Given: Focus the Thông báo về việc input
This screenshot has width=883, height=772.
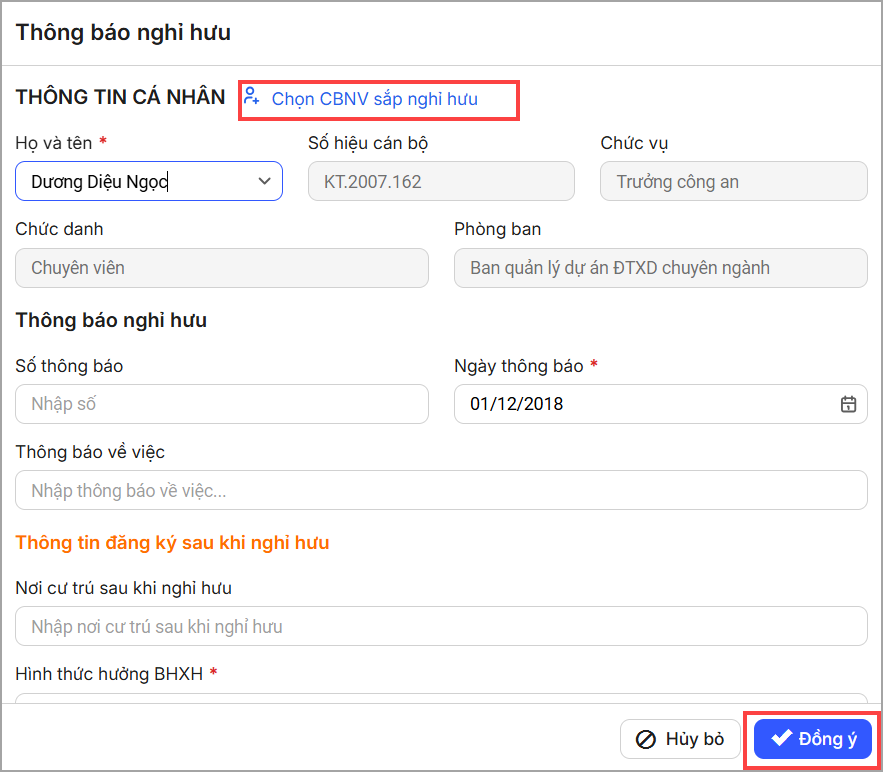Looking at the screenshot, I should click(441, 491).
